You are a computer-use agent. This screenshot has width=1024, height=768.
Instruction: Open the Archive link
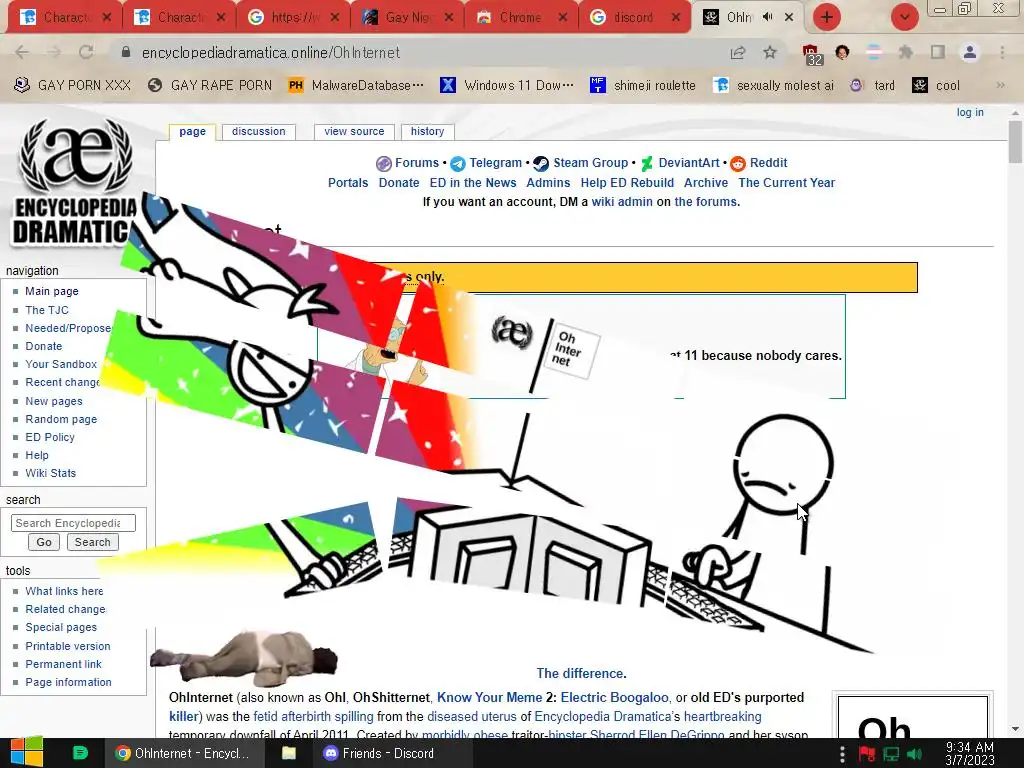[x=705, y=183]
